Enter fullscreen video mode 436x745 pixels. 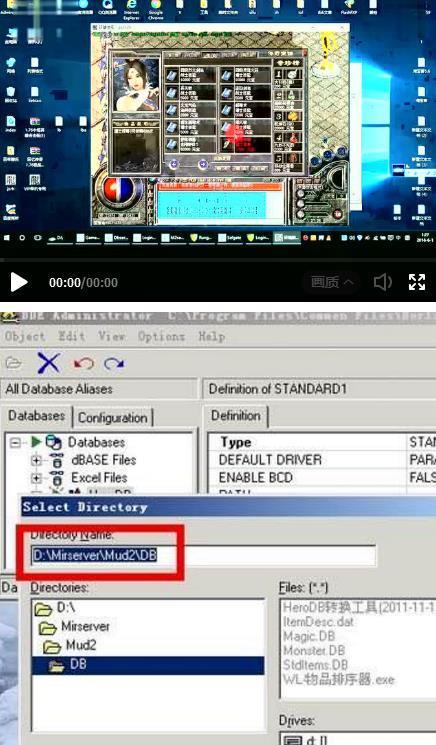(417, 282)
